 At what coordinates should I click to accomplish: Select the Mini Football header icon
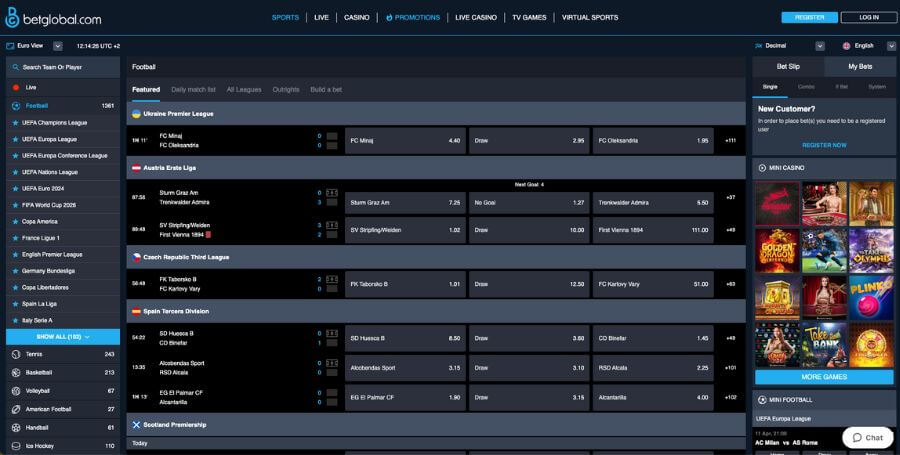coord(762,400)
